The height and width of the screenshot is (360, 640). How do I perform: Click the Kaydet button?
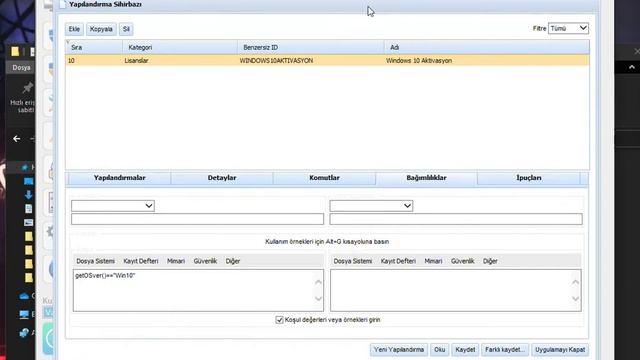465,350
